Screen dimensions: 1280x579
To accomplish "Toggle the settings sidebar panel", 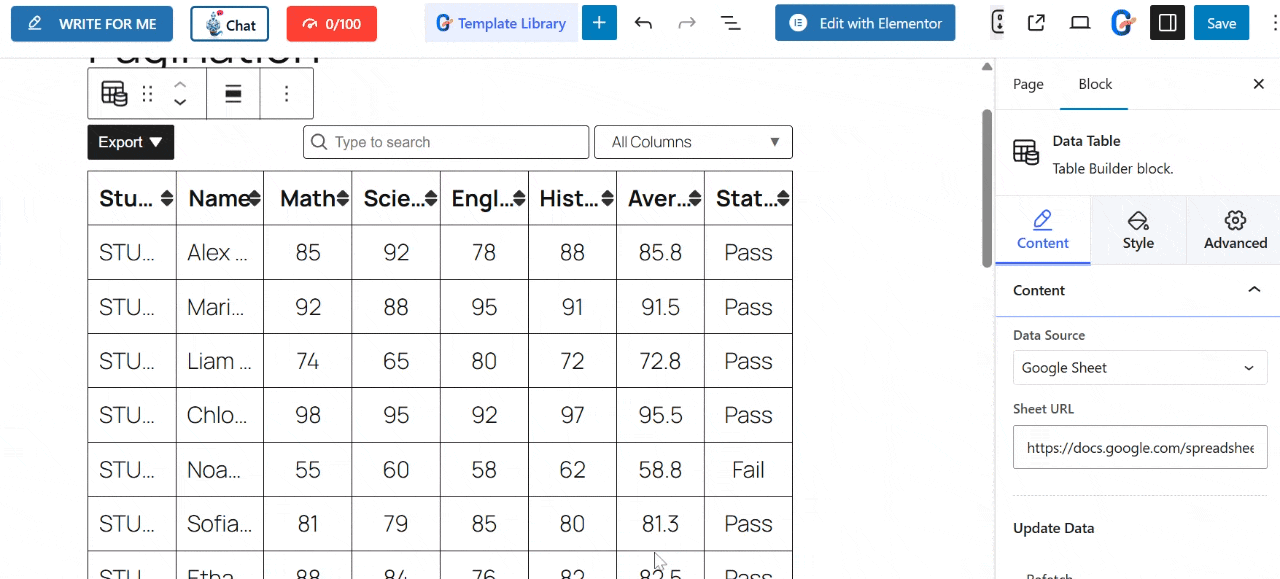I will tap(1167, 22).
